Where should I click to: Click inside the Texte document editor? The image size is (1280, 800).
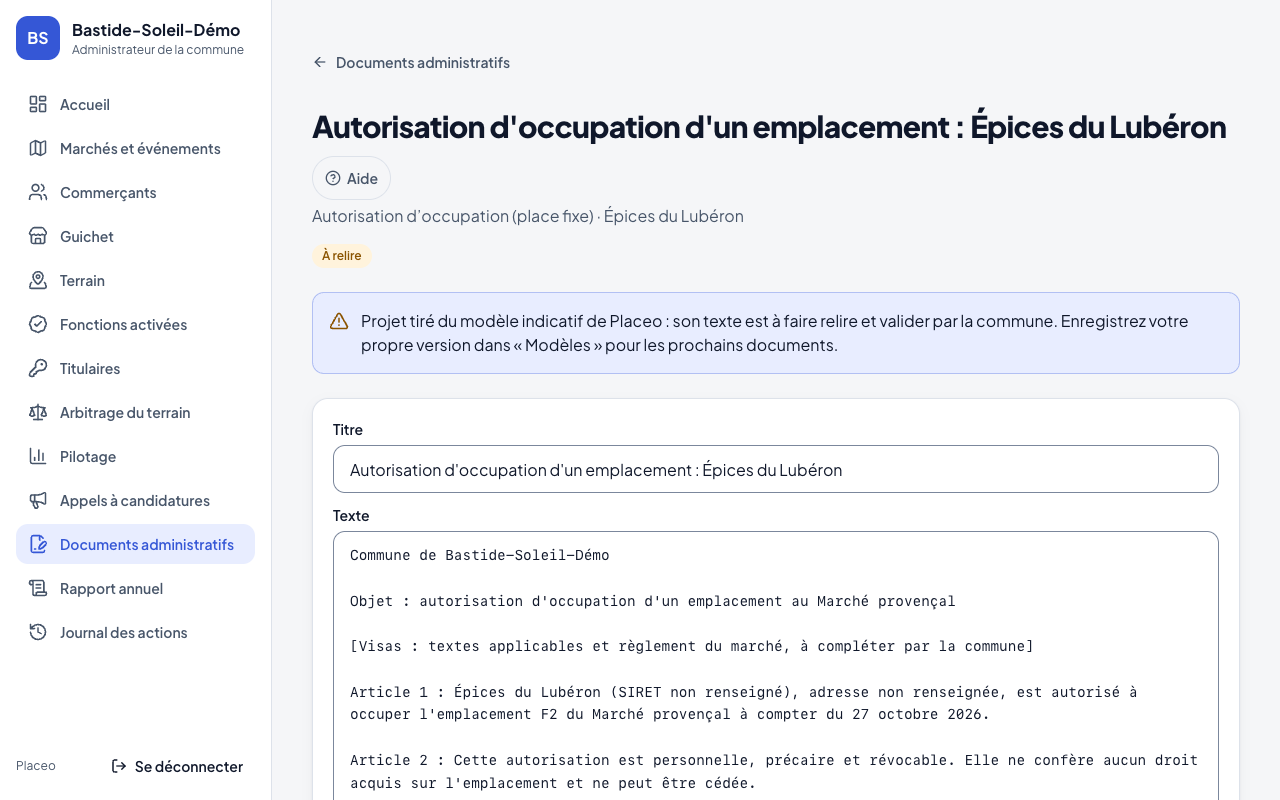(775, 665)
